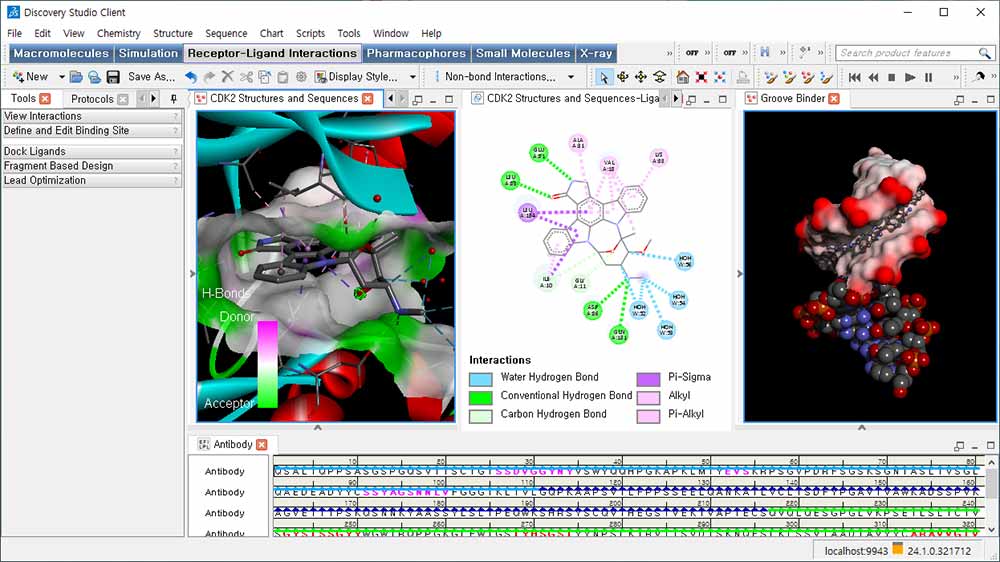Activate the Translate move tool
The height and width of the screenshot is (562, 1000).
click(x=641, y=77)
